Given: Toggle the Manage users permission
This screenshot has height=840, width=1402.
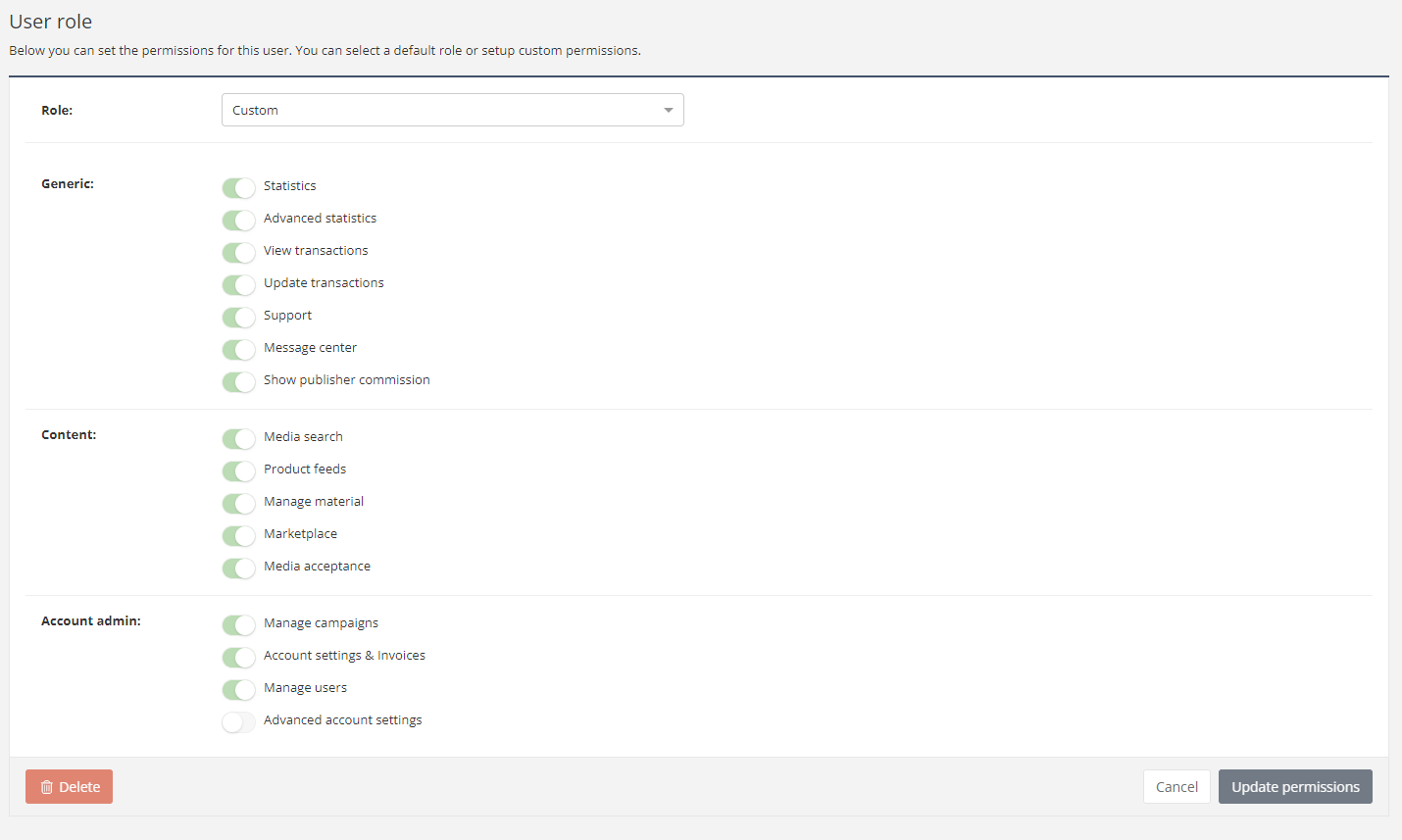Looking at the screenshot, I should click(238, 689).
